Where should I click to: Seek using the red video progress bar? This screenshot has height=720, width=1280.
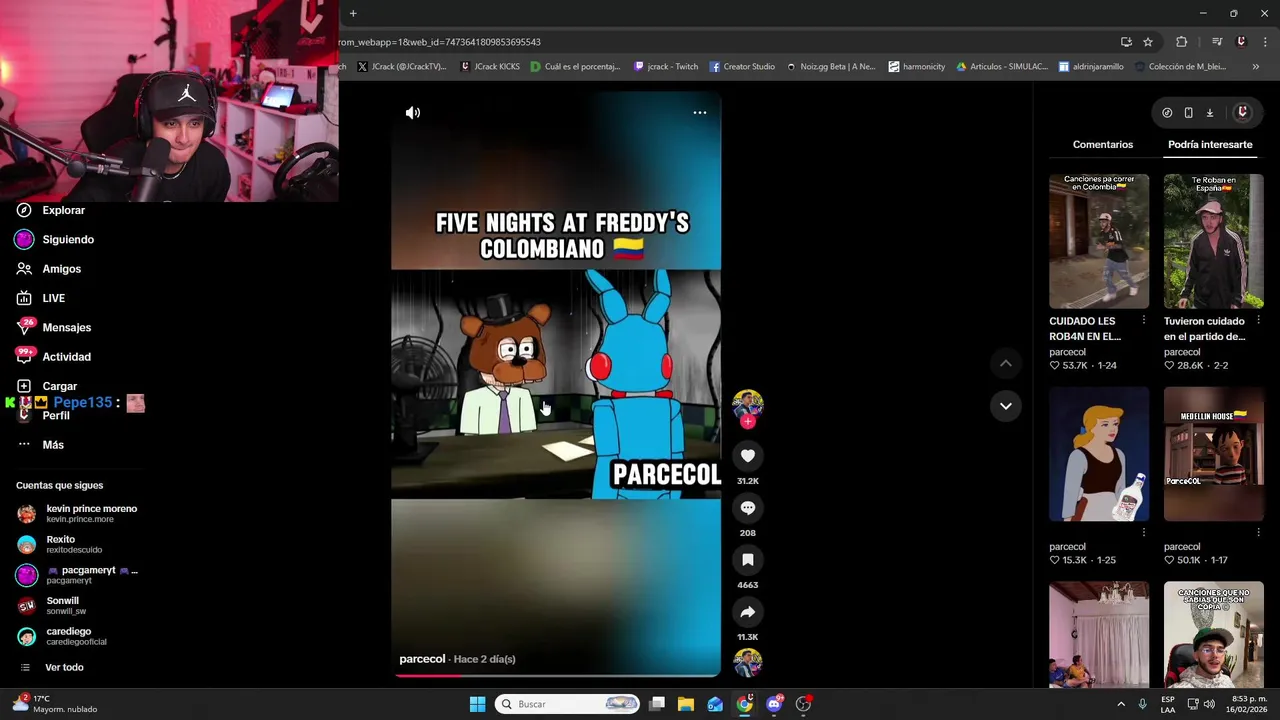pyautogui.click(x=555, y=675)
